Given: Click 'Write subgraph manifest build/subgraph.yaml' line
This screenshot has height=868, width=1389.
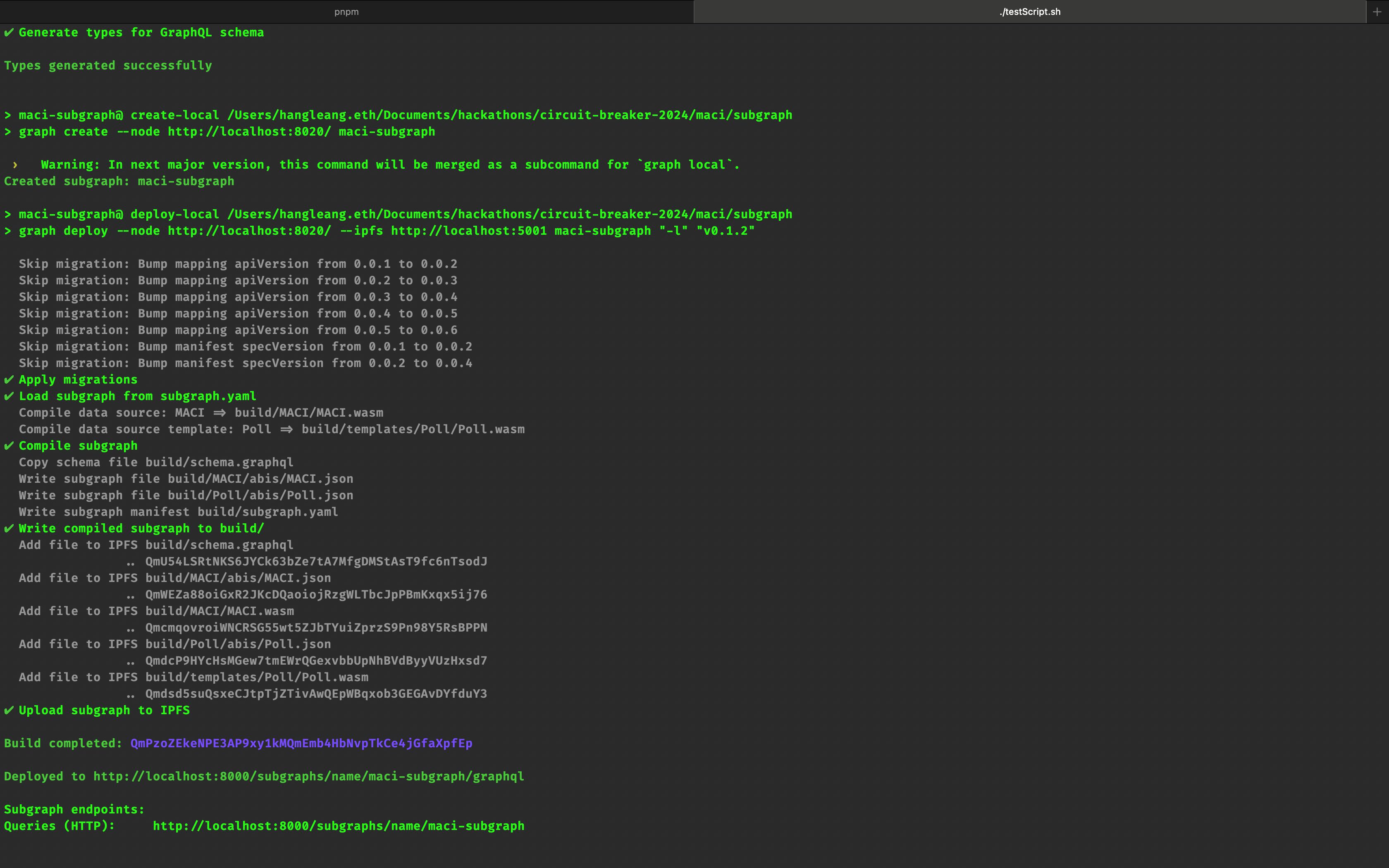Looking at the screenshot, I should 179,512.
